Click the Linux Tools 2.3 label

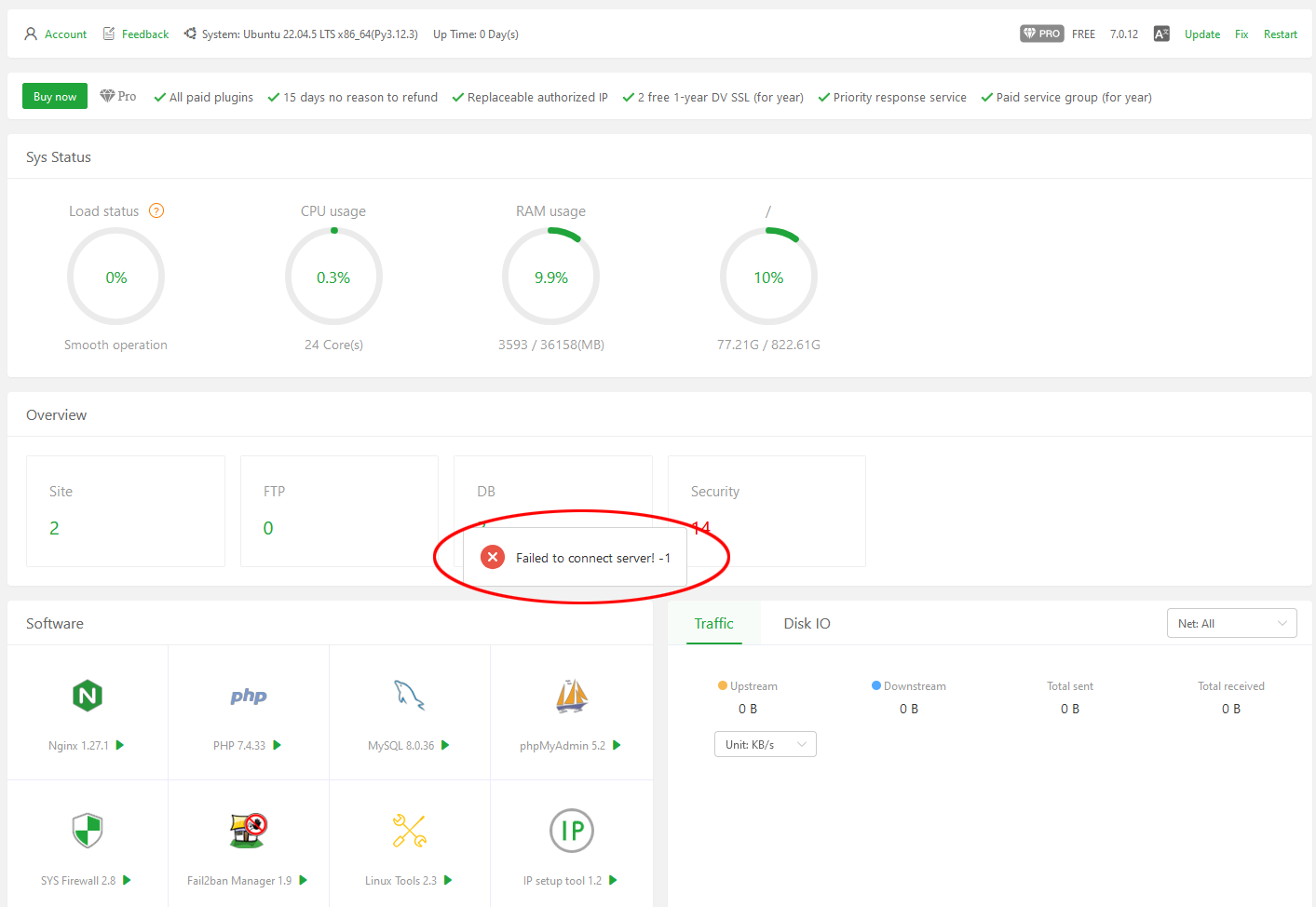400,881
